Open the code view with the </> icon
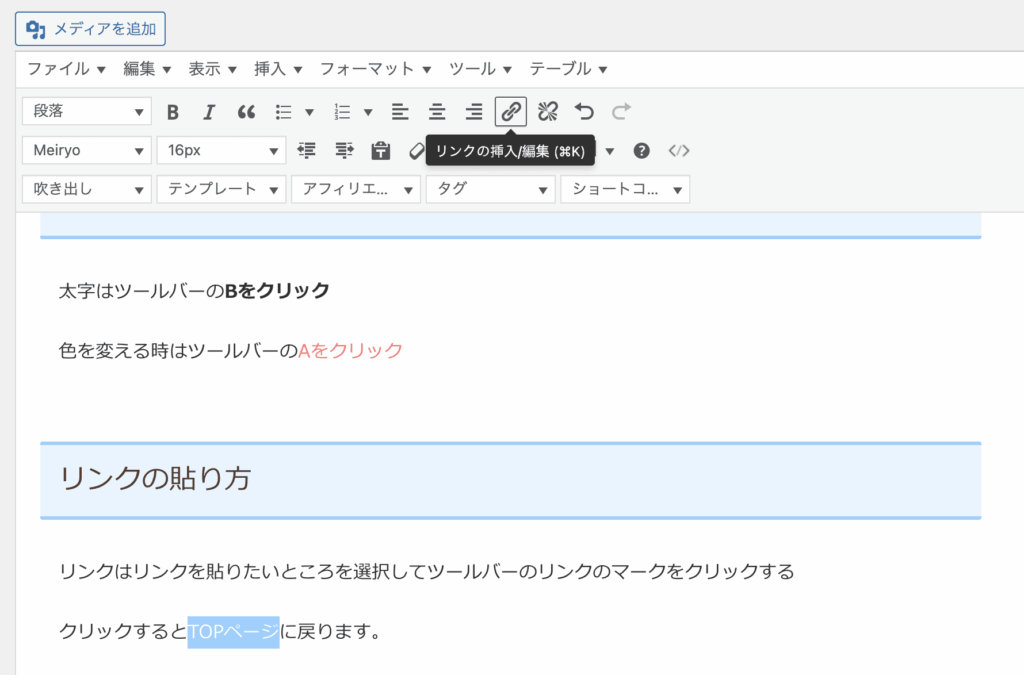The image size is (1024, 675). point(679,150)
